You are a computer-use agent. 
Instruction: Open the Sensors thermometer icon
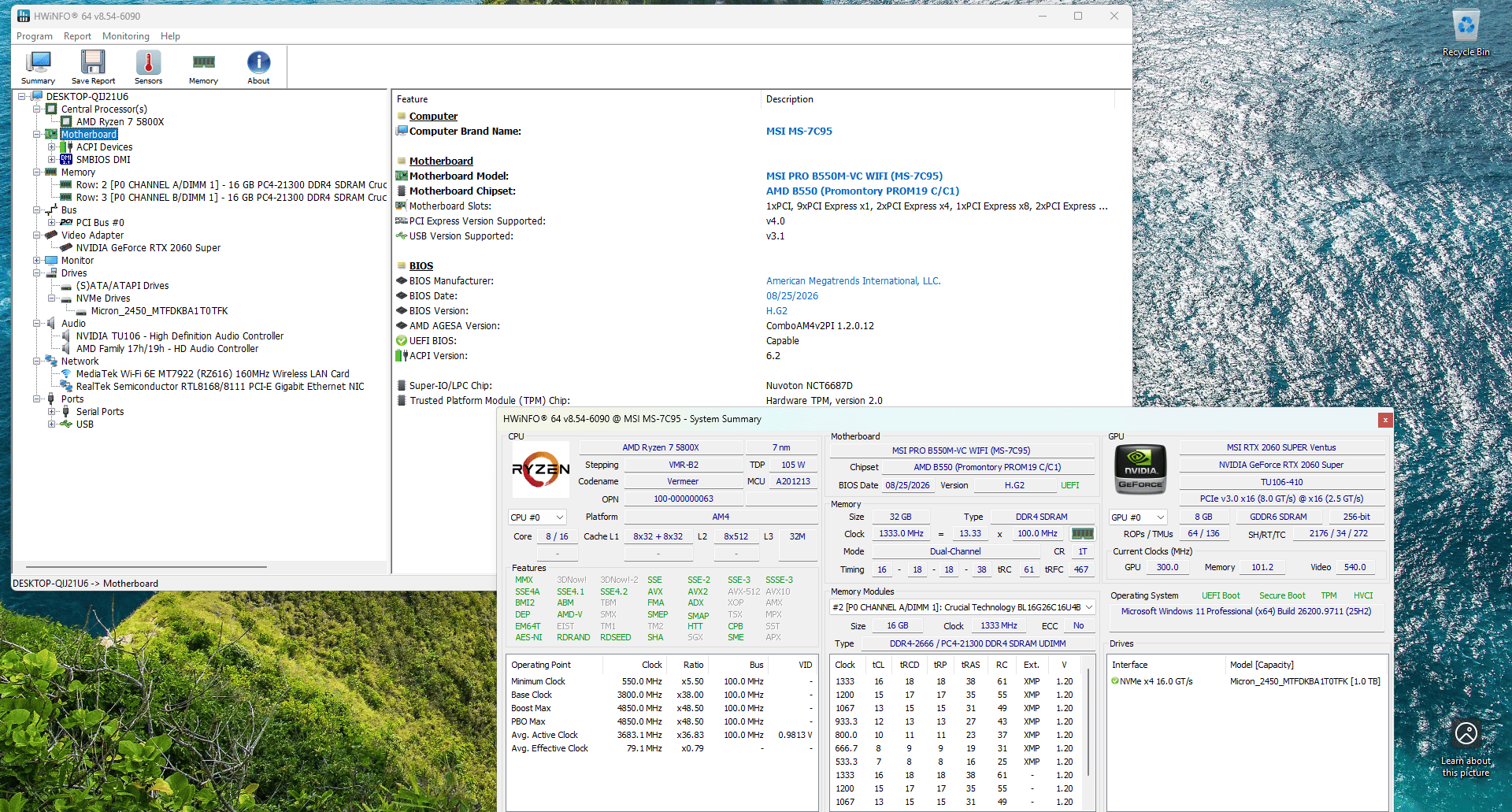tap(148, 68)
